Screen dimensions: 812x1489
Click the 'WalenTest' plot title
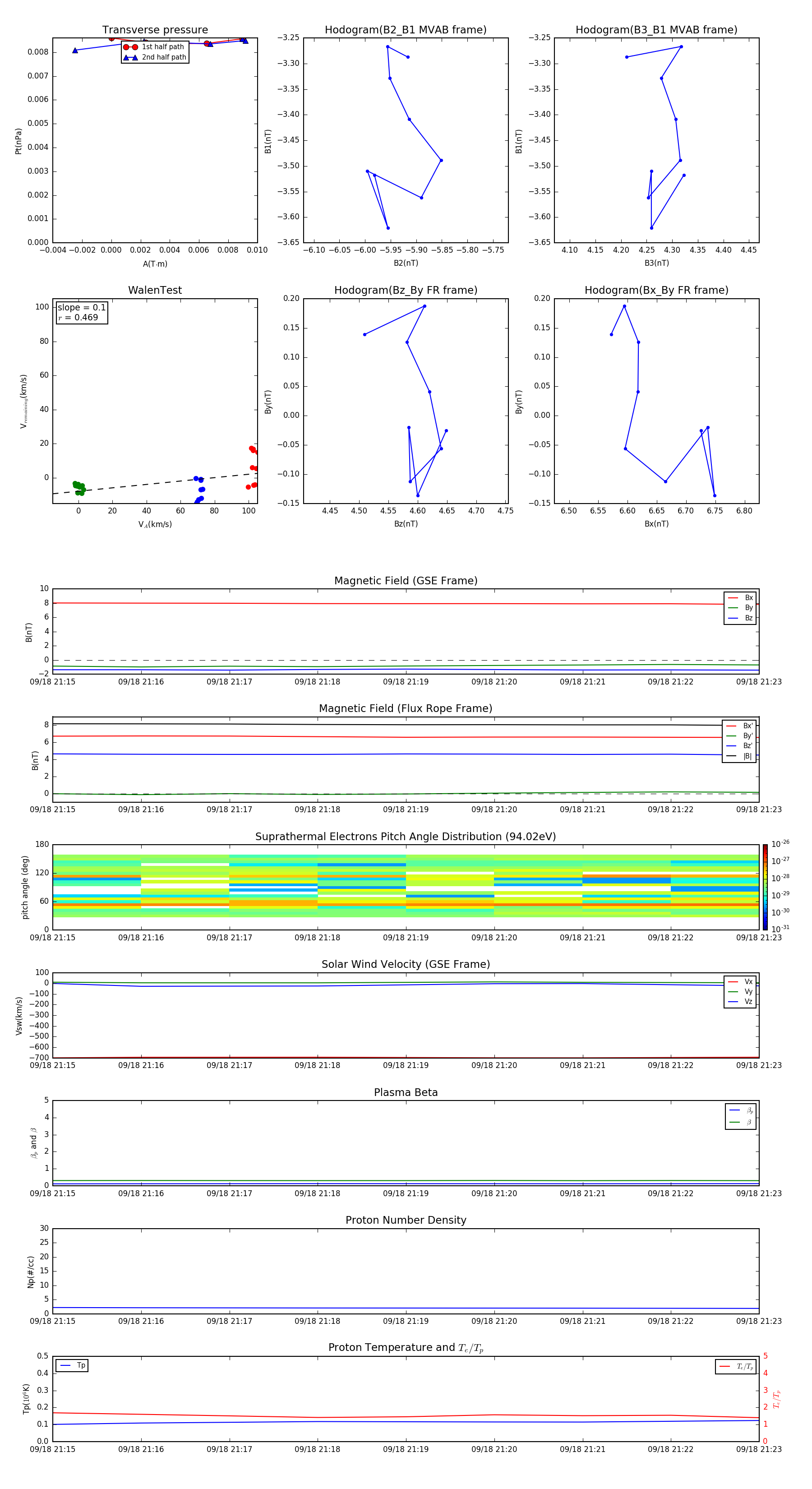(x=155, y=290)
